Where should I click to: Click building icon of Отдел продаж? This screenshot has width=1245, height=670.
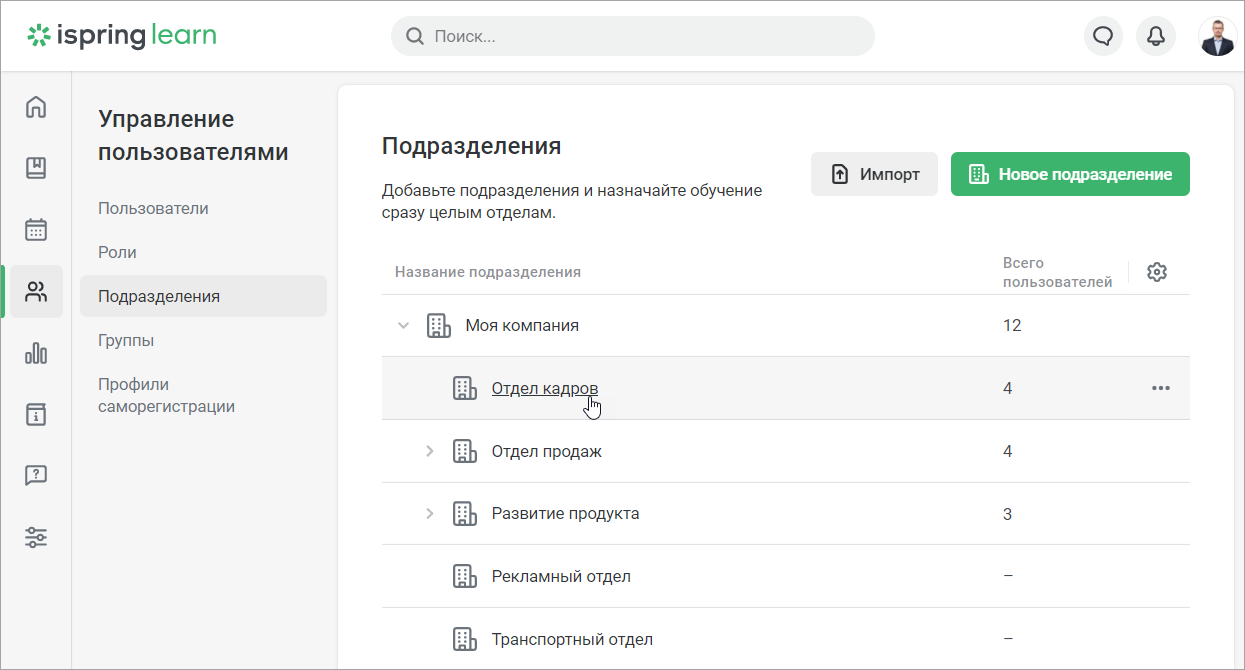[x=464, y=451]
